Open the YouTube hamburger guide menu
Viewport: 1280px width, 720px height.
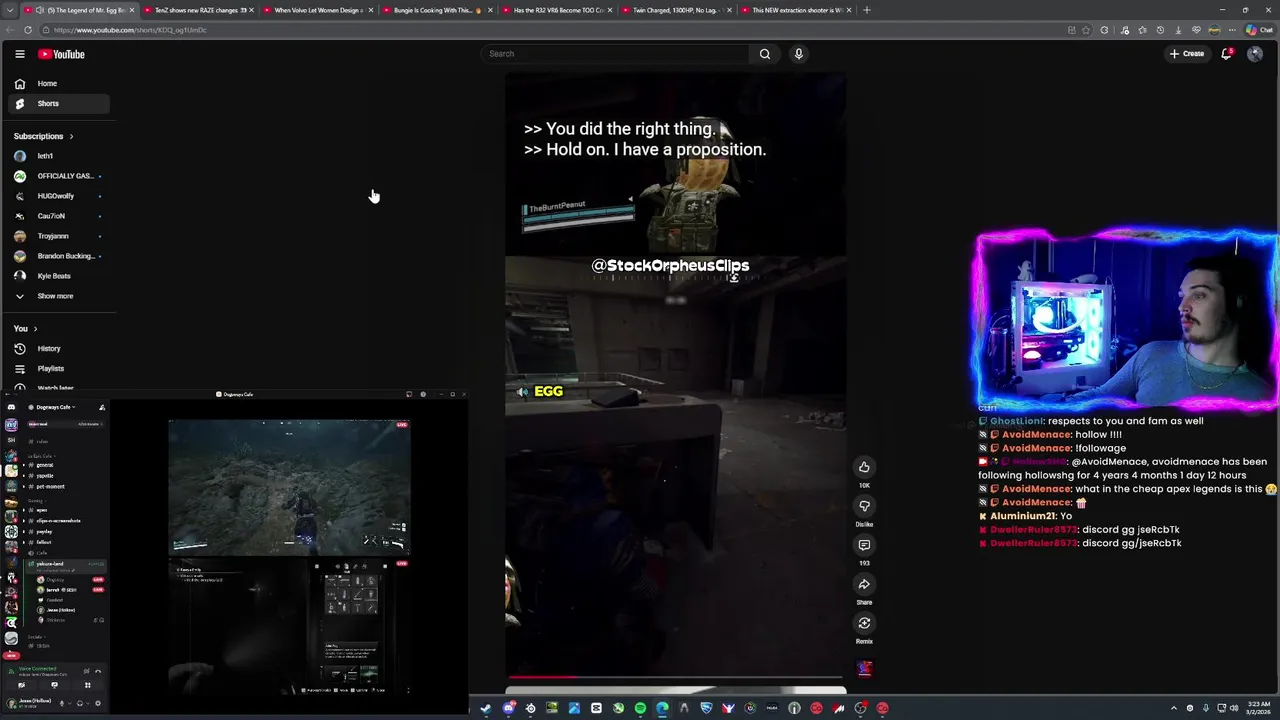19,54
